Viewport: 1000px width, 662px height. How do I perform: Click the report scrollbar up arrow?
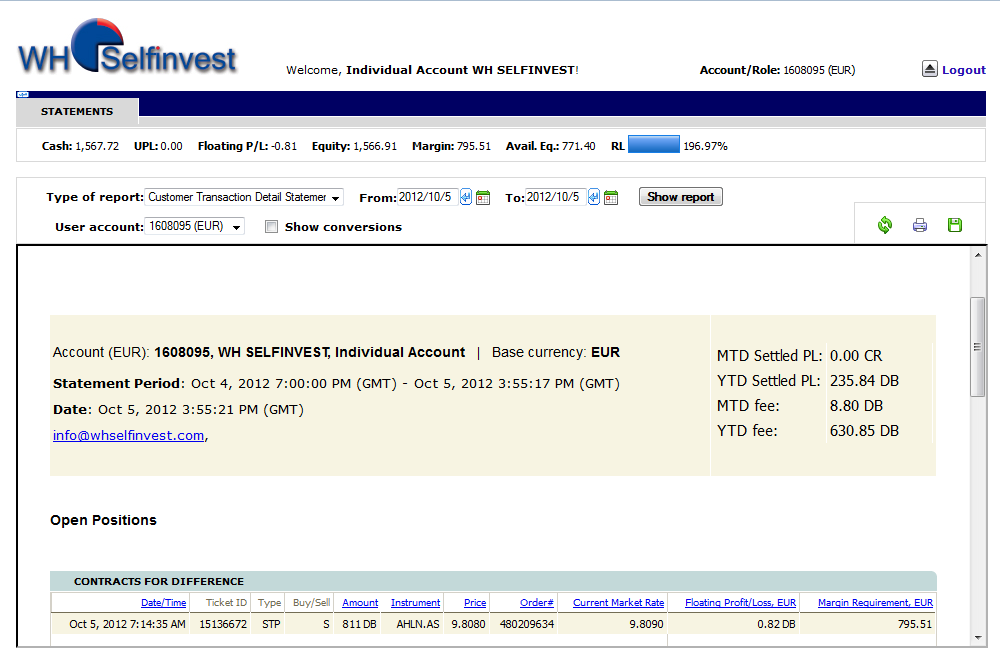(x=978, y=255)
